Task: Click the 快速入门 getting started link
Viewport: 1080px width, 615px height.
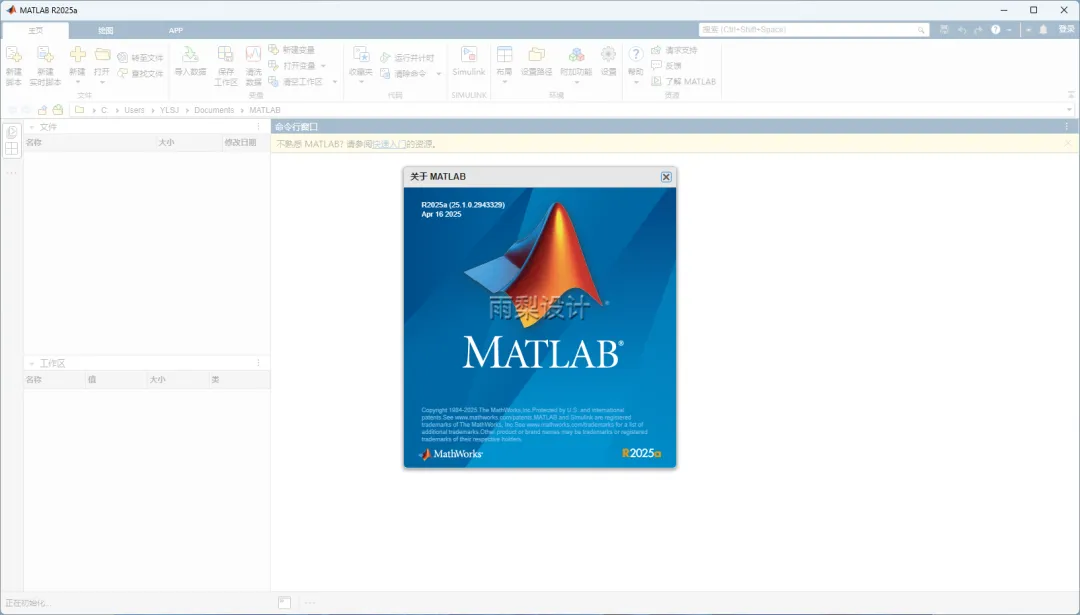Action: (x=389, y=144)
